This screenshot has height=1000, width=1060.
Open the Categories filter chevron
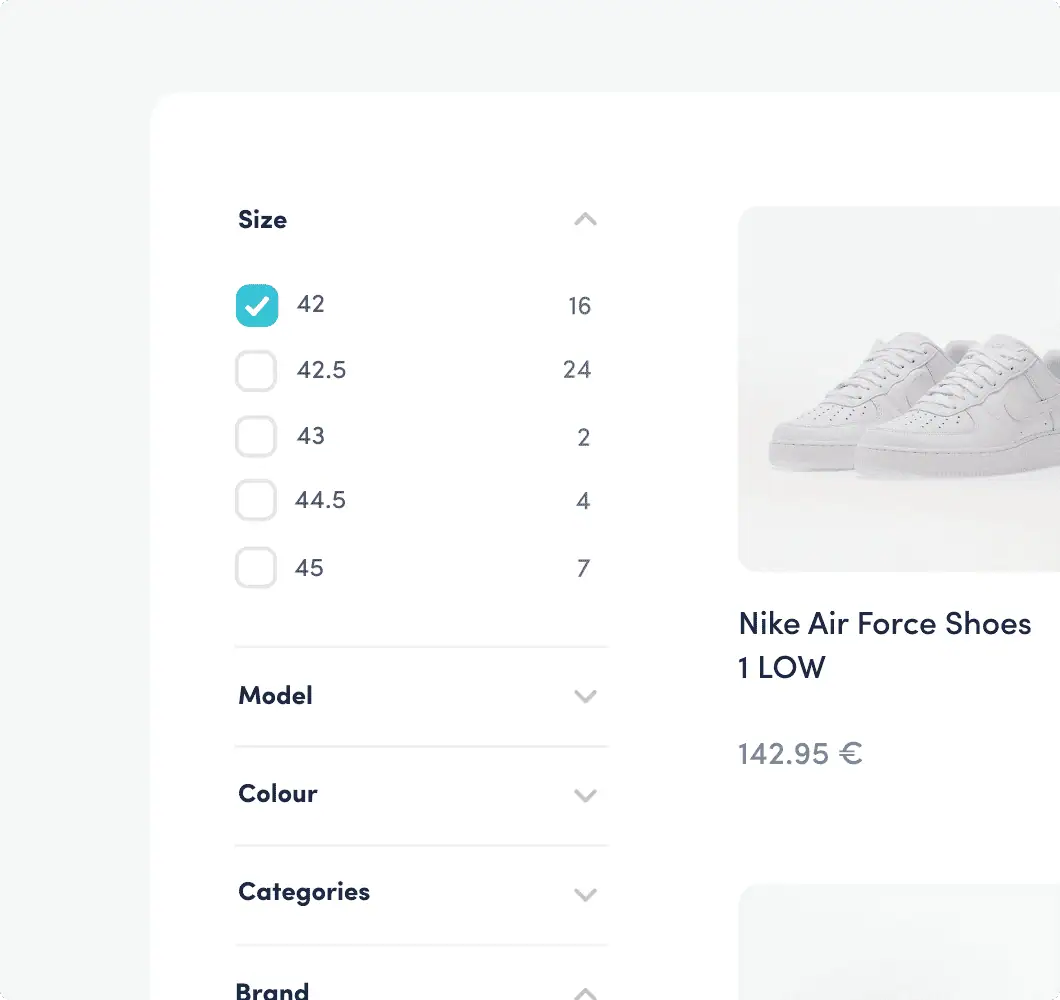click(585, 894)
